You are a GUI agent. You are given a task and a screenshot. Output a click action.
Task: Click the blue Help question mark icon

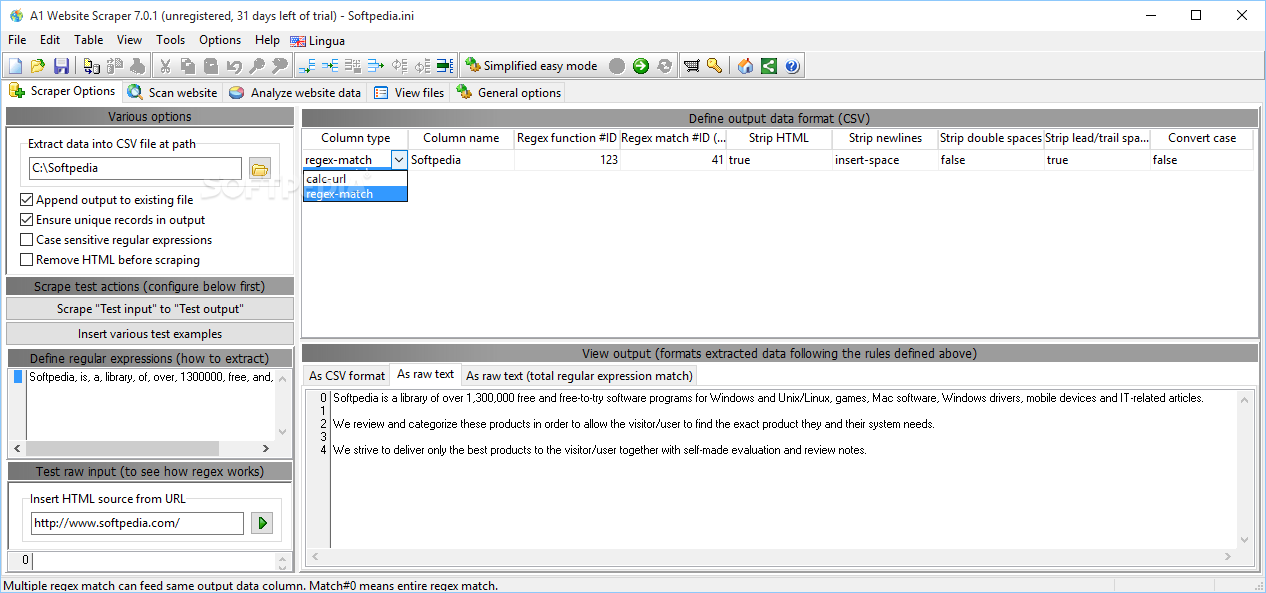(792, 66)
